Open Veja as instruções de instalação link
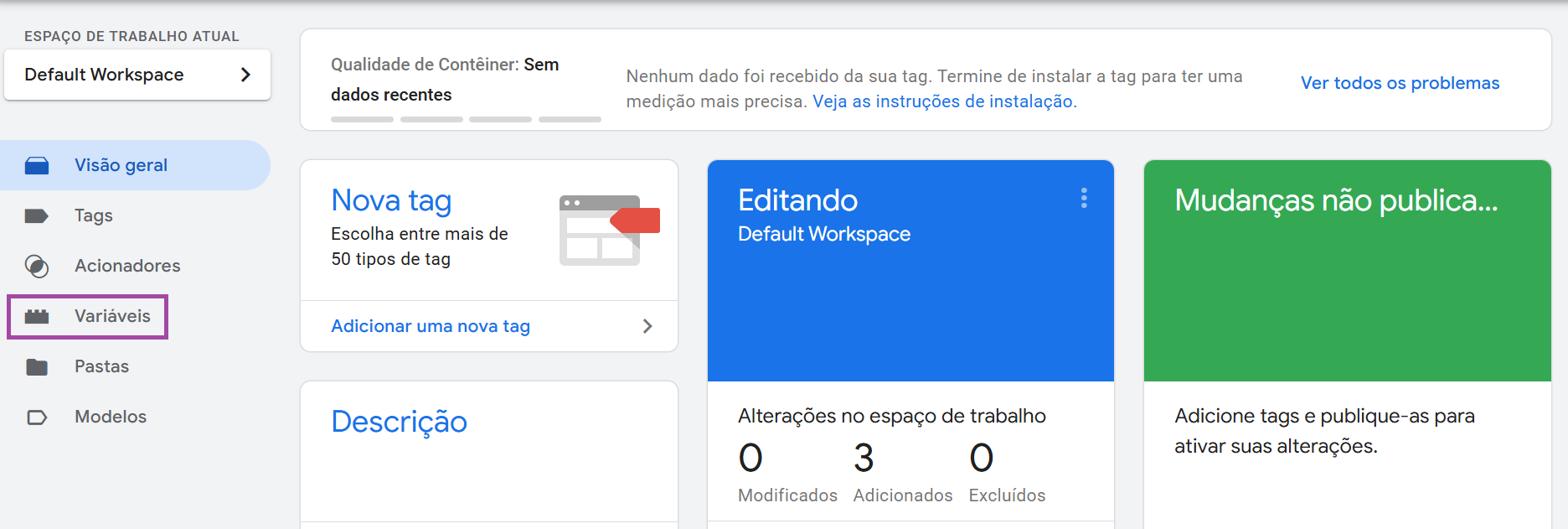The width and height of the screenshot is (1568, 529). (944, 101)
